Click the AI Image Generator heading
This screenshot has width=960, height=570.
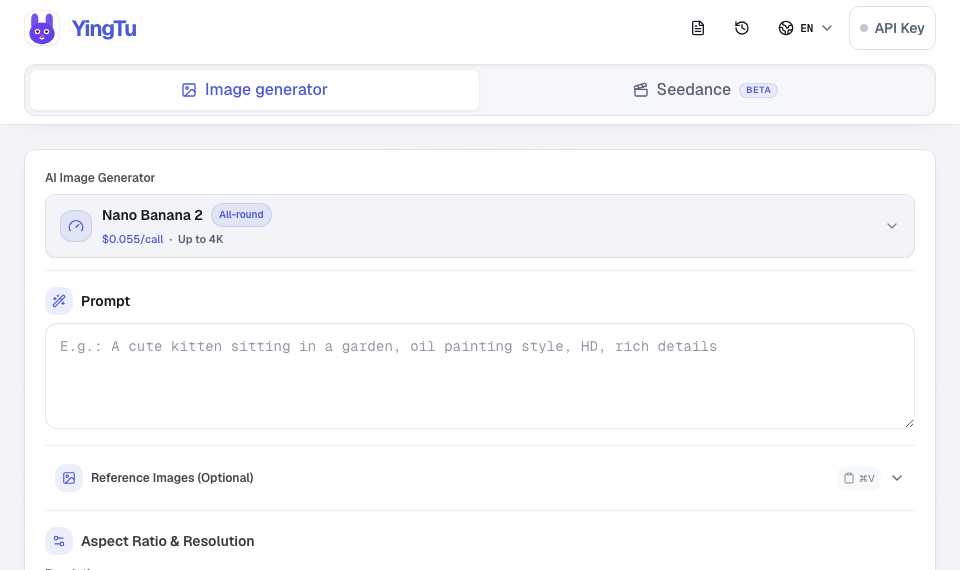(100, 178)
